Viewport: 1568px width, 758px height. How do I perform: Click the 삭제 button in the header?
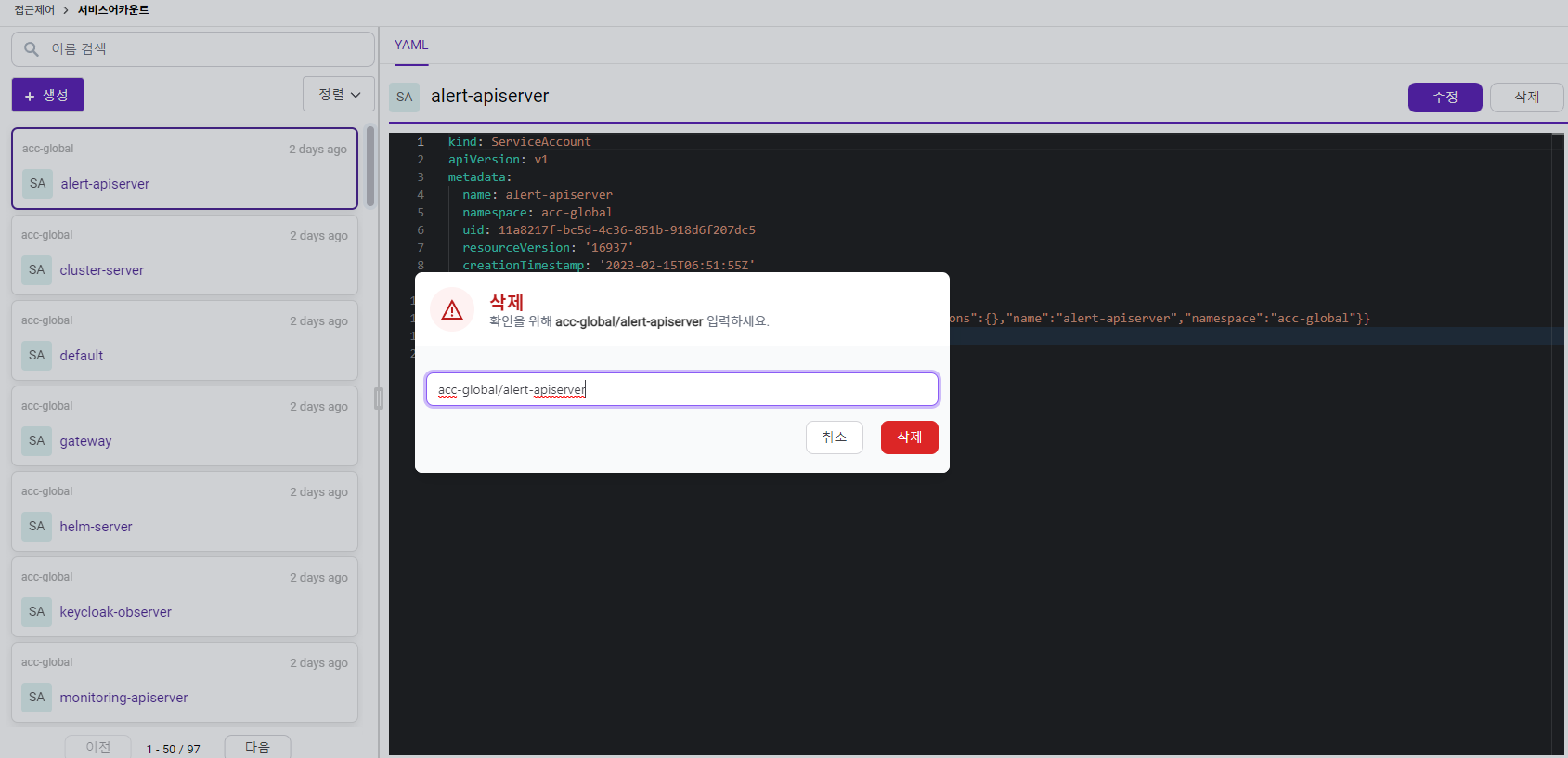coord(1526,98)
